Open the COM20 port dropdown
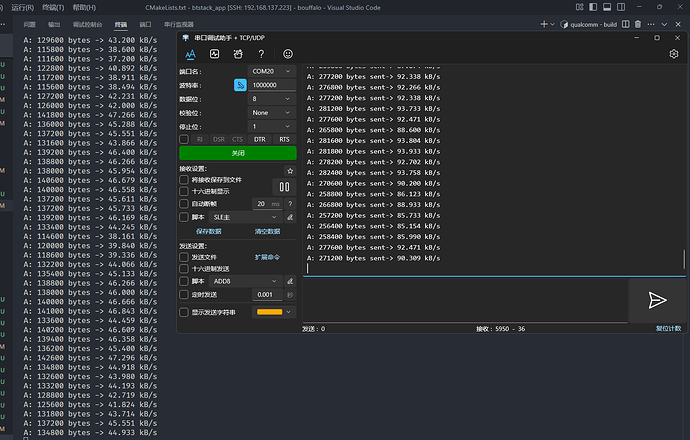 click(x=271, y=71)
